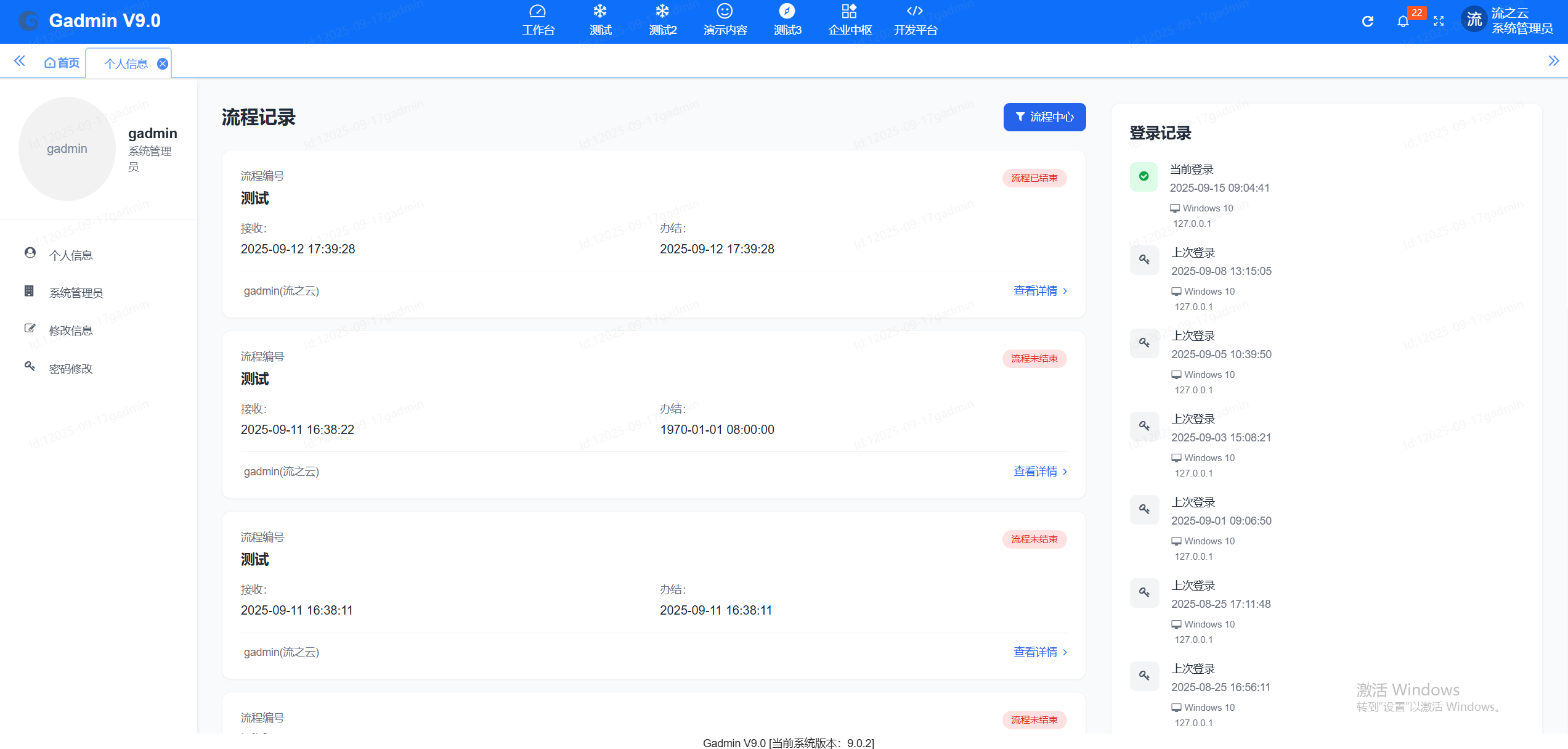Click the gadmin avatar circle

click(67, 149)
